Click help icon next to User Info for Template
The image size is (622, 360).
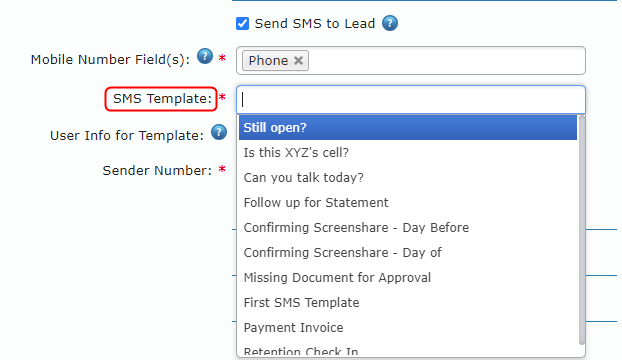219,132
